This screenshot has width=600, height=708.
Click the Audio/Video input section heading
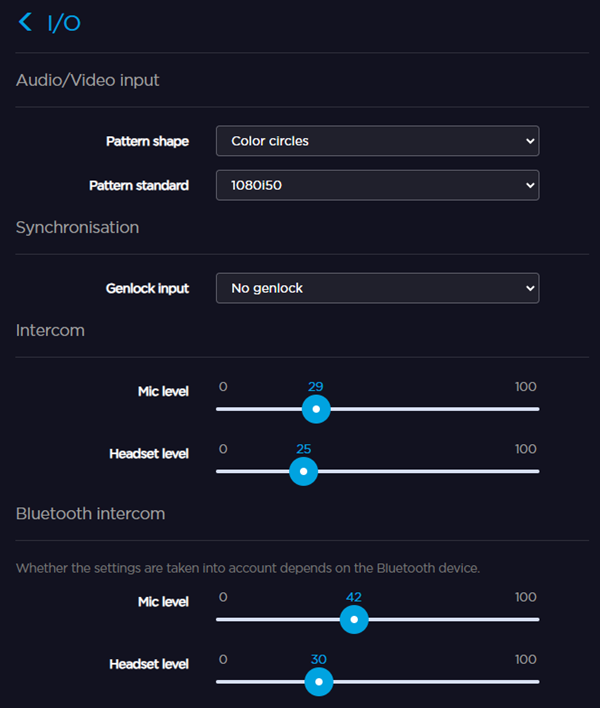[x=88, y=80]
